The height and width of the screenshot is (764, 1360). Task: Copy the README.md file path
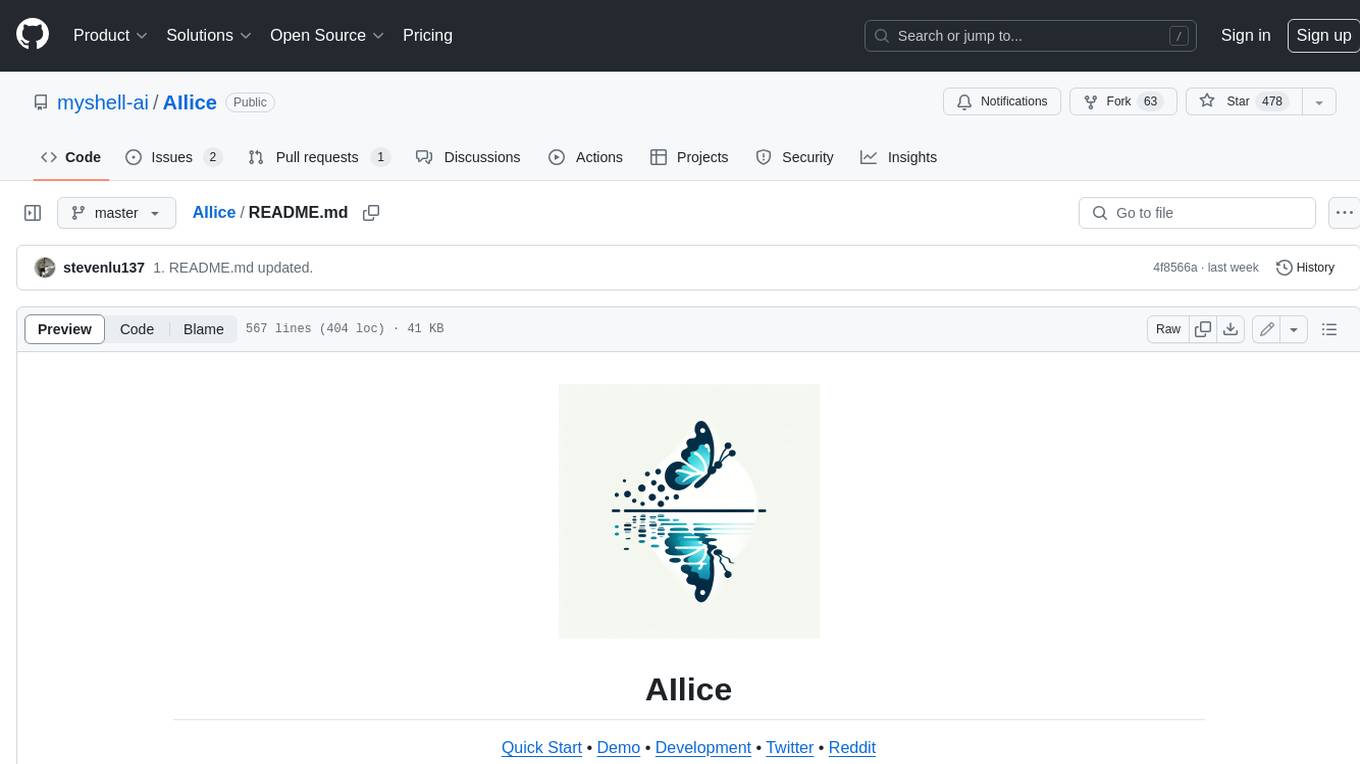point(371,213)
